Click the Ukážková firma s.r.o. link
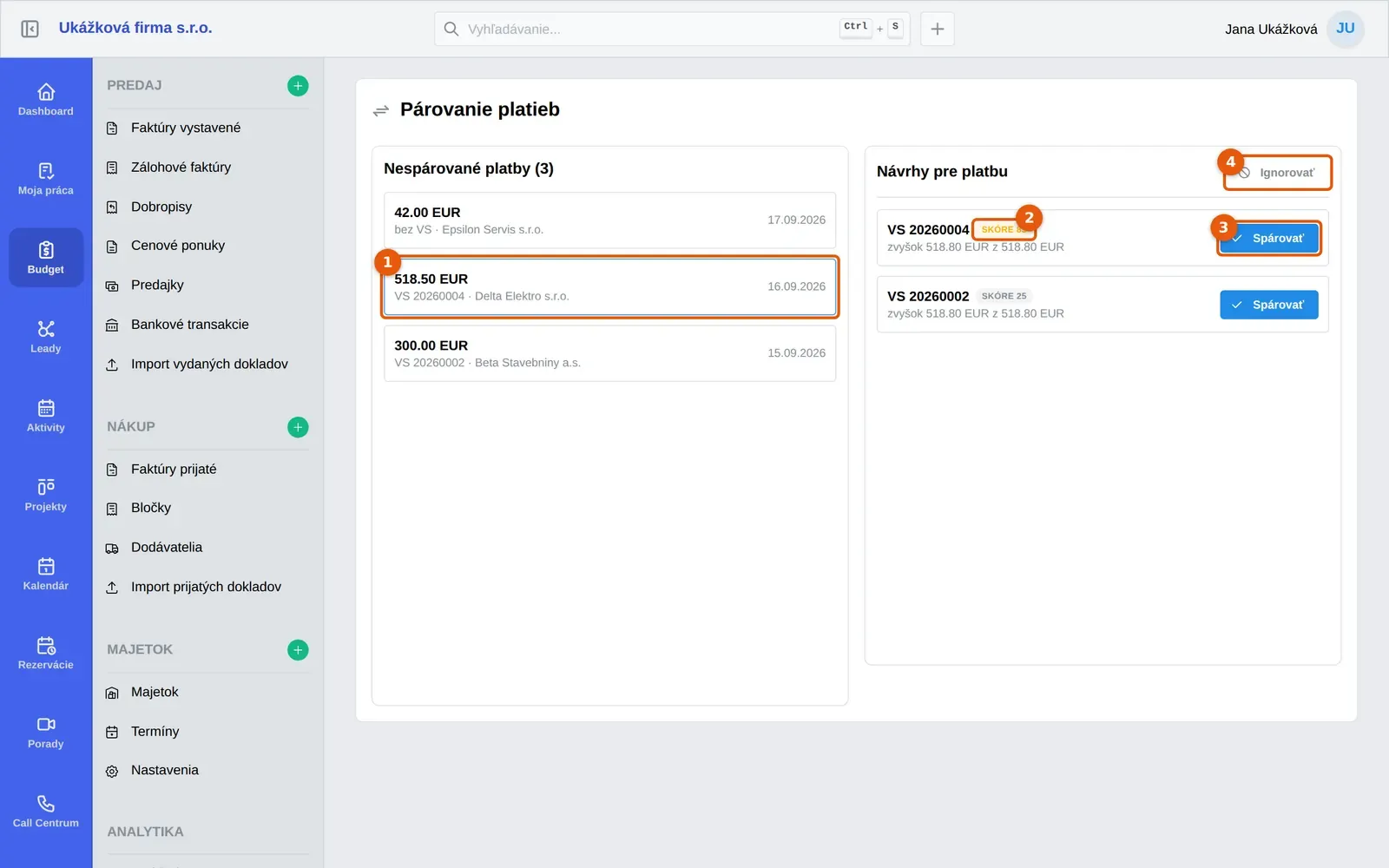The image size is (1389, 868). [x=135, y=28]
